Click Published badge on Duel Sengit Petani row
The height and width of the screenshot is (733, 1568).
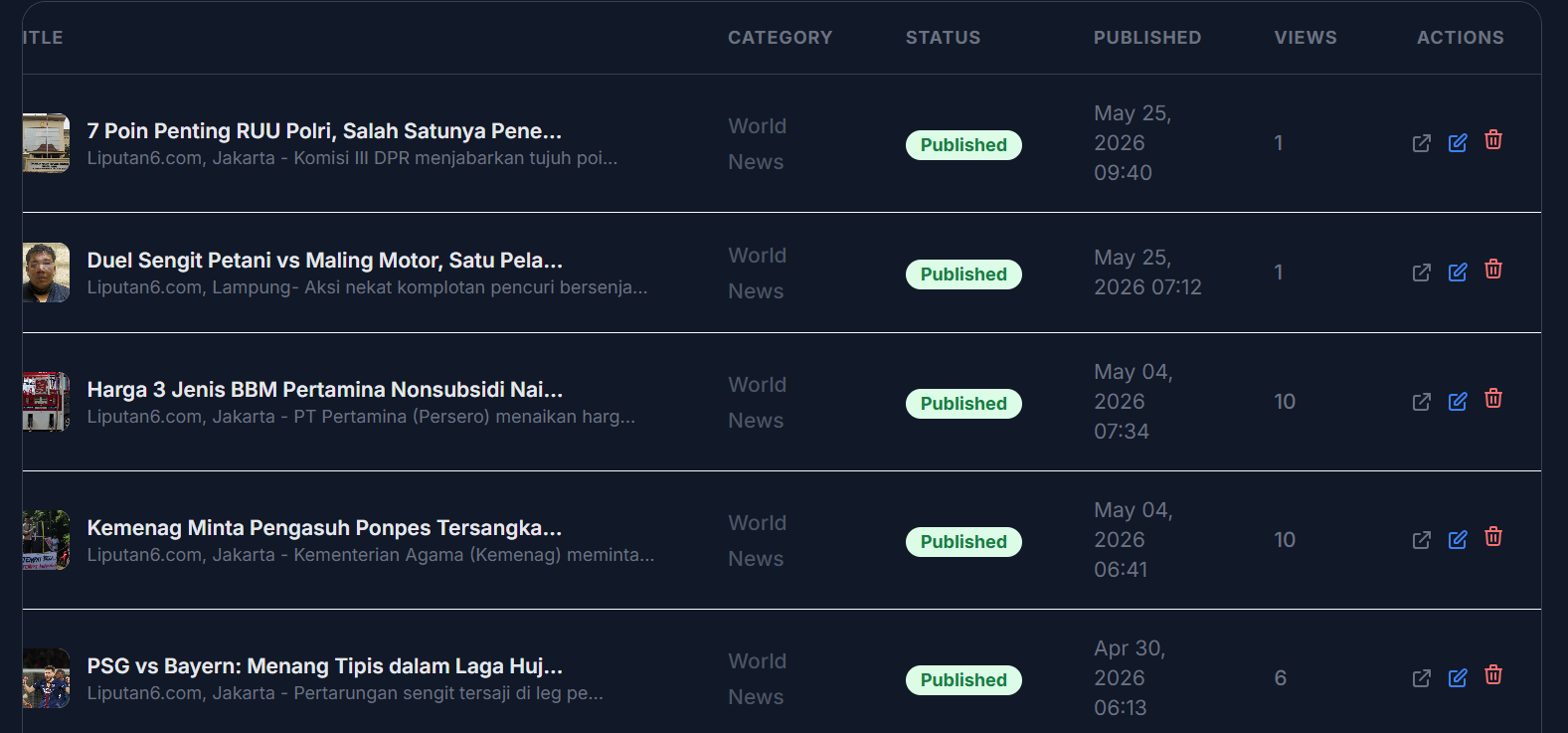coord(963,275)
